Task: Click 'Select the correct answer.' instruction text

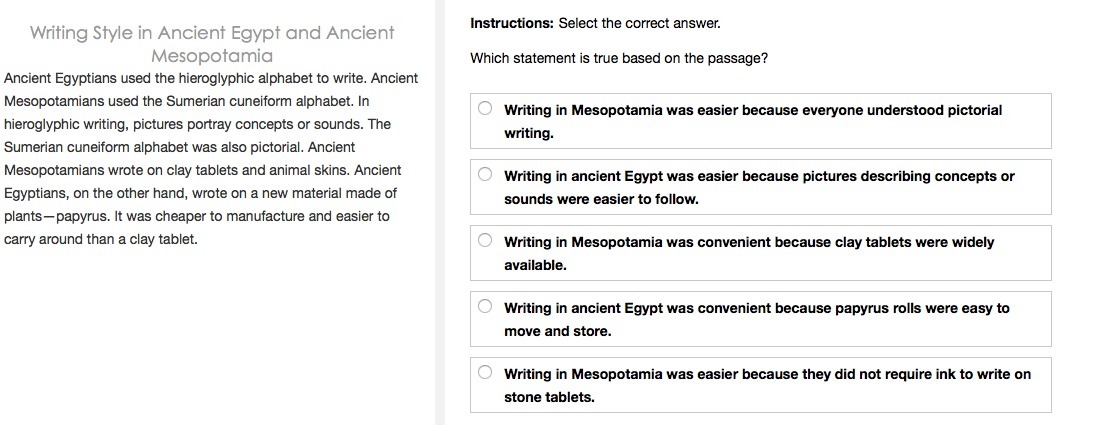Action: point(639,23)
